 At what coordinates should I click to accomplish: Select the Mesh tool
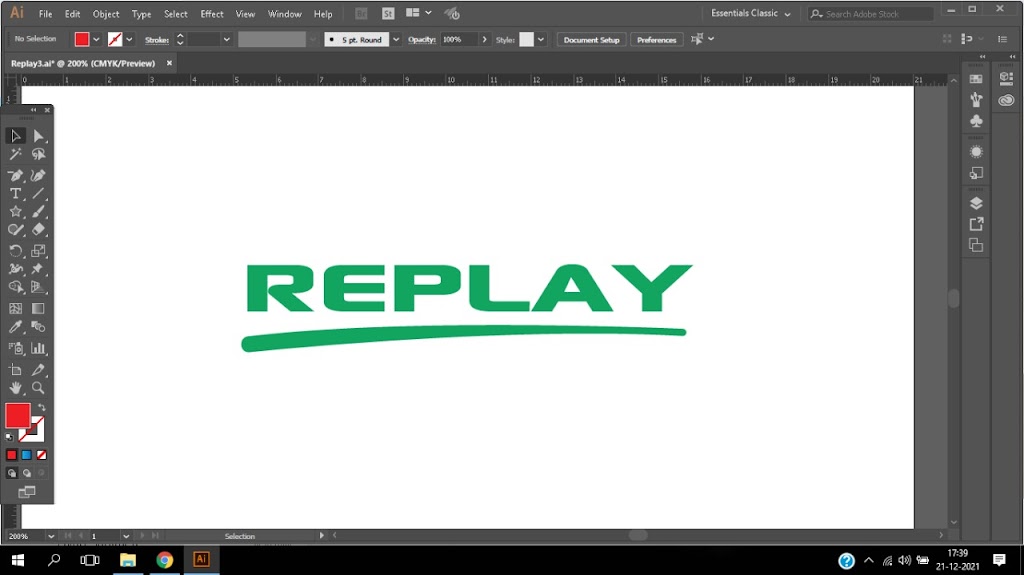pyautogui.click(x=15, y=308)
